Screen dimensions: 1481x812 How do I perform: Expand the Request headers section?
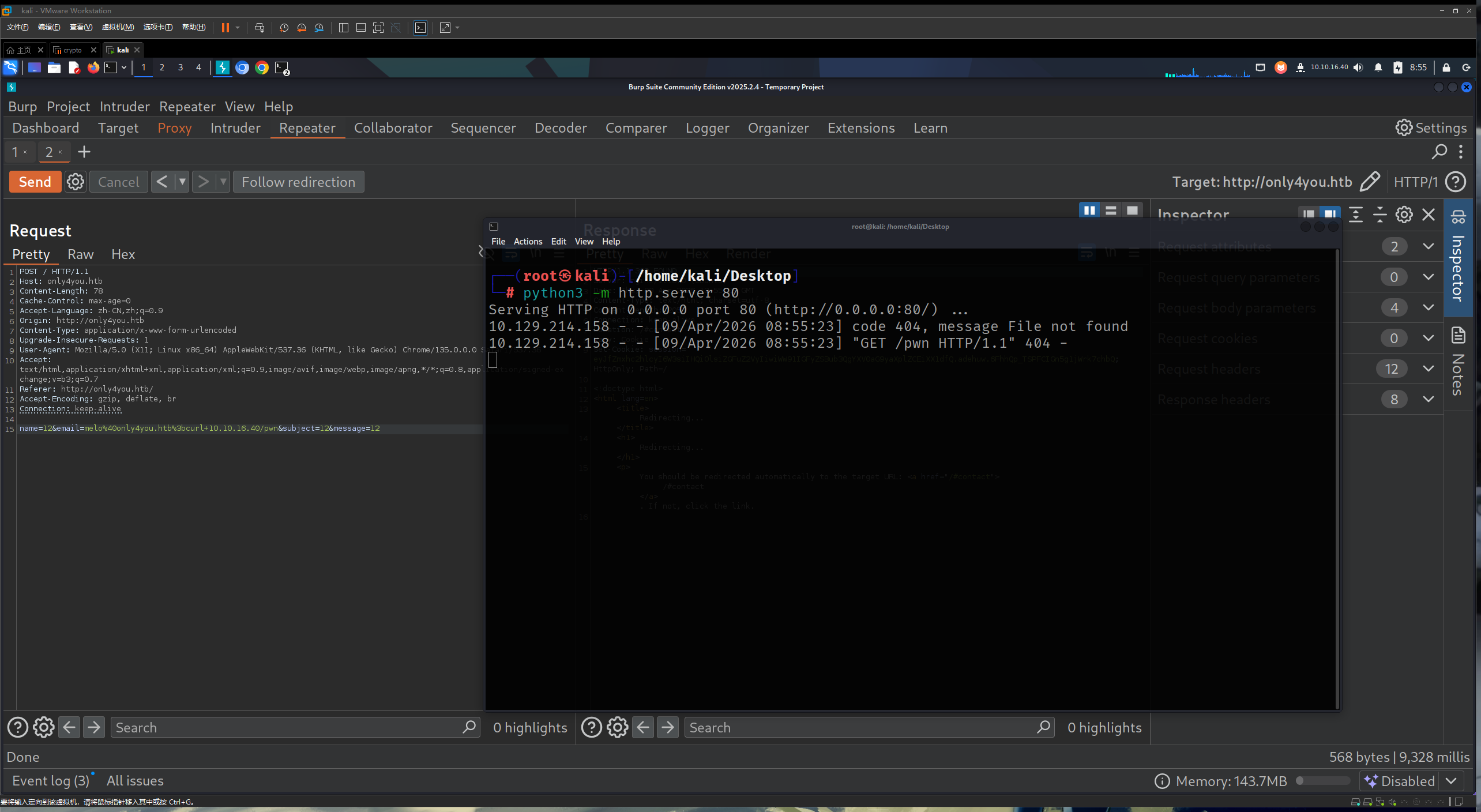(1429, 369)
